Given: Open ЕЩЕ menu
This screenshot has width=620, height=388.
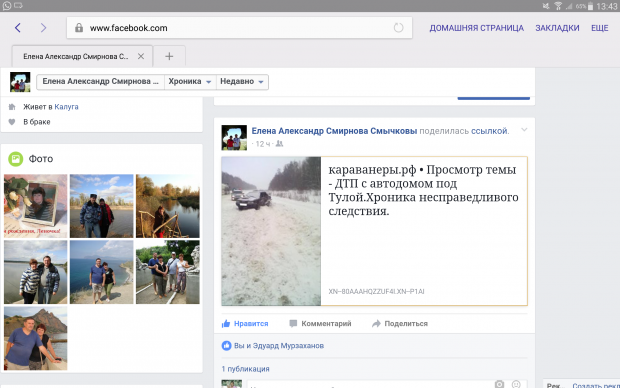Looking at the screenshot, I should tap(599, 28).
